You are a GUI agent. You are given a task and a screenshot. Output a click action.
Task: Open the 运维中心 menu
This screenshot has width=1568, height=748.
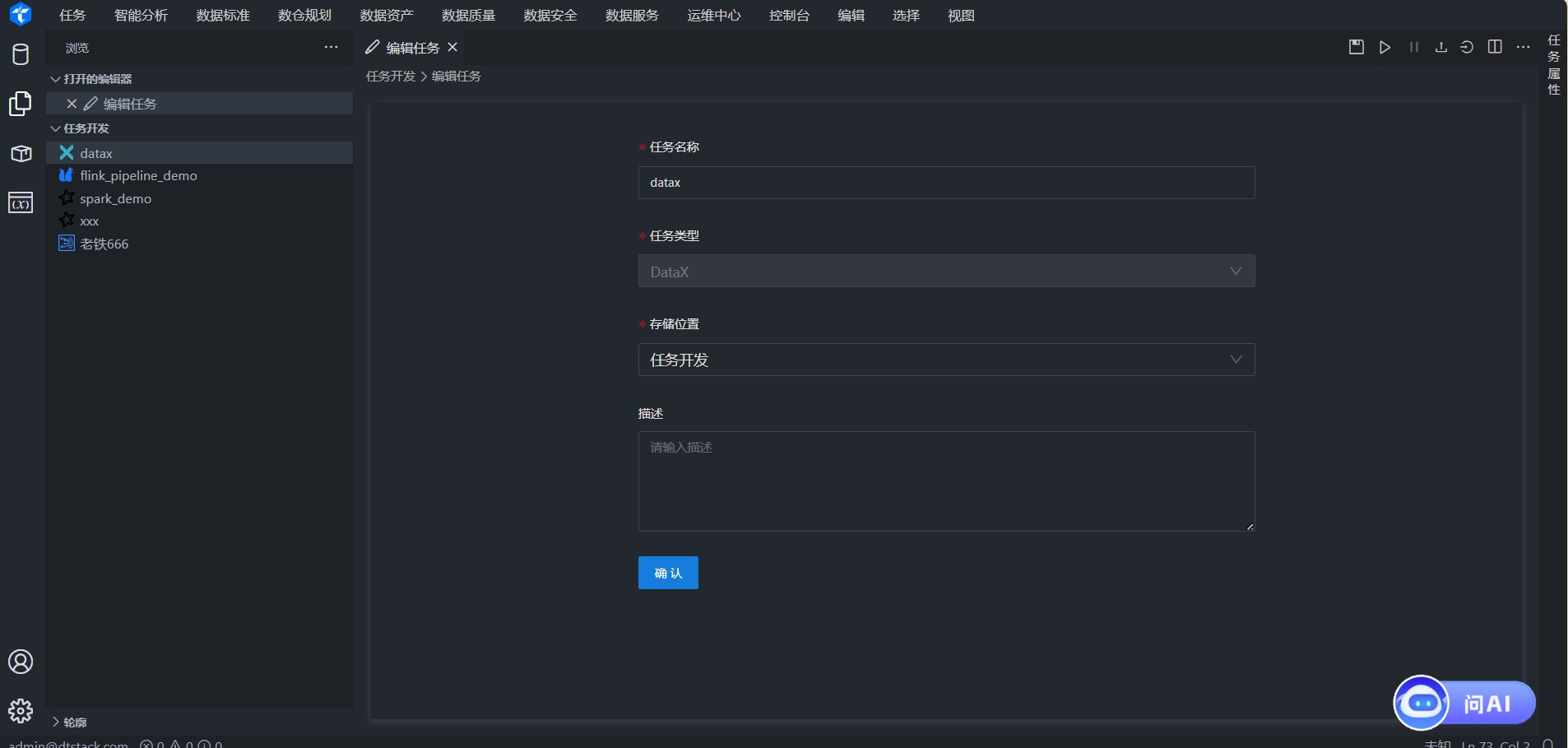coord(714,15)
